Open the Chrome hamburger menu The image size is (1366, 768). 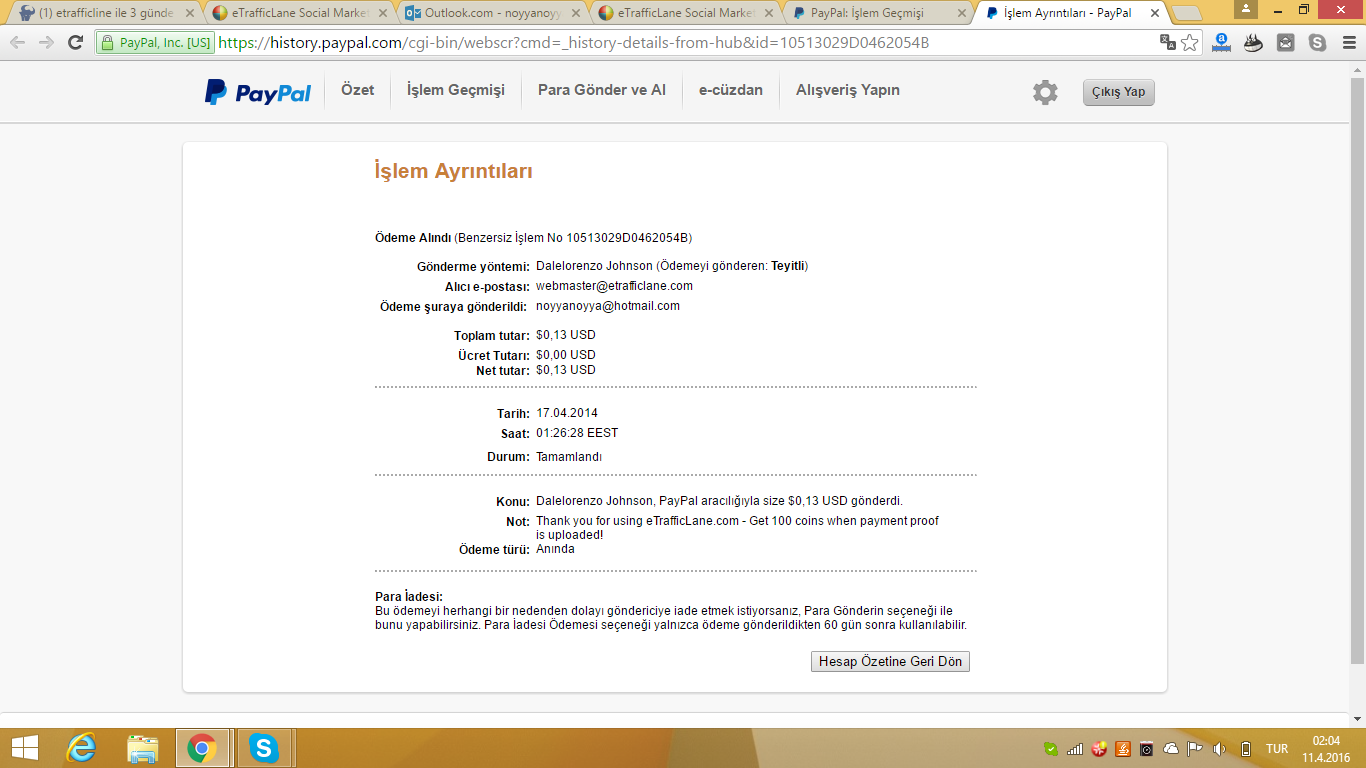[x=1347, y=43]
